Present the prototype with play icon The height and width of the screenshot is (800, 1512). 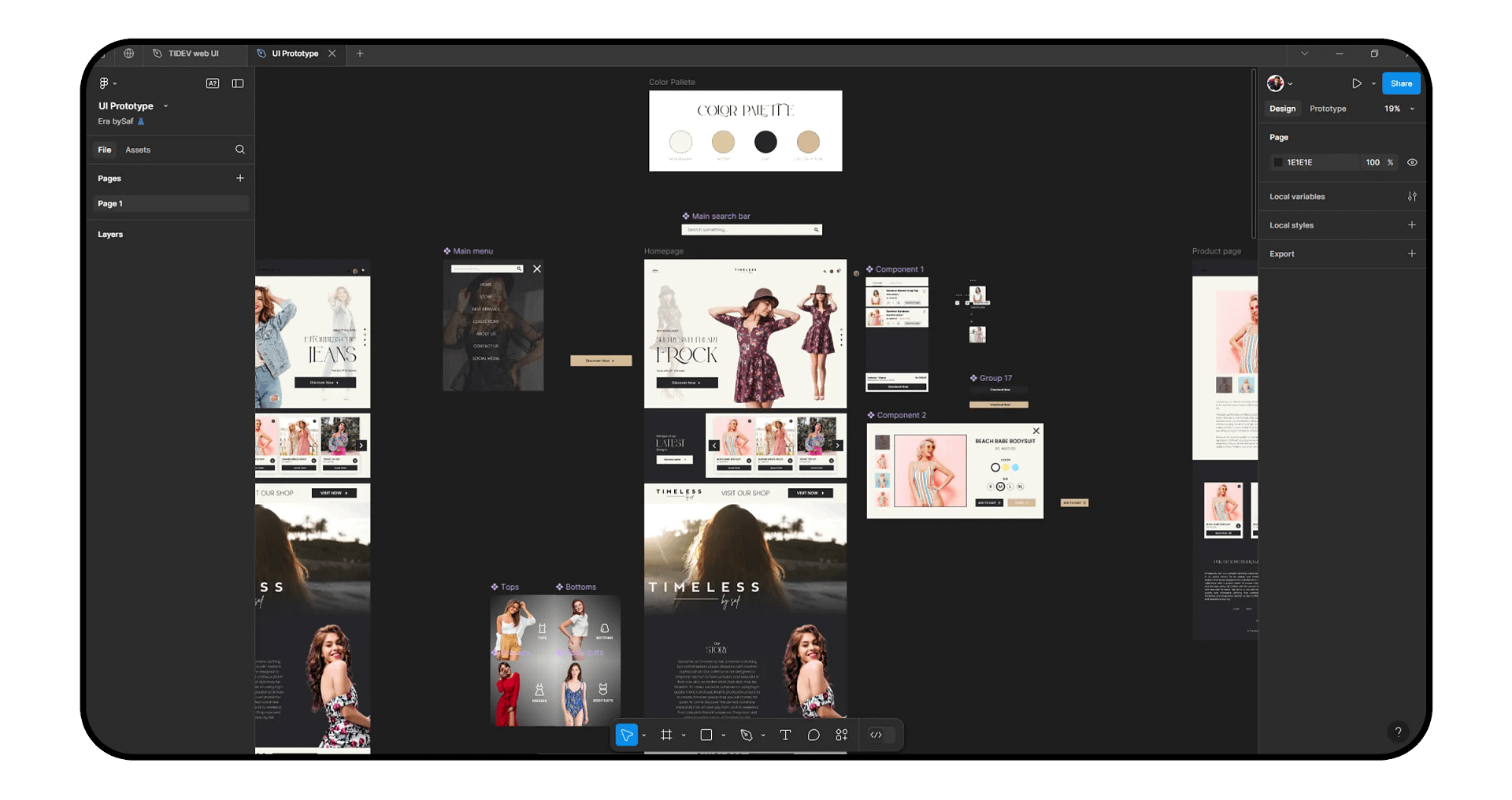[x=1356, y=83]
